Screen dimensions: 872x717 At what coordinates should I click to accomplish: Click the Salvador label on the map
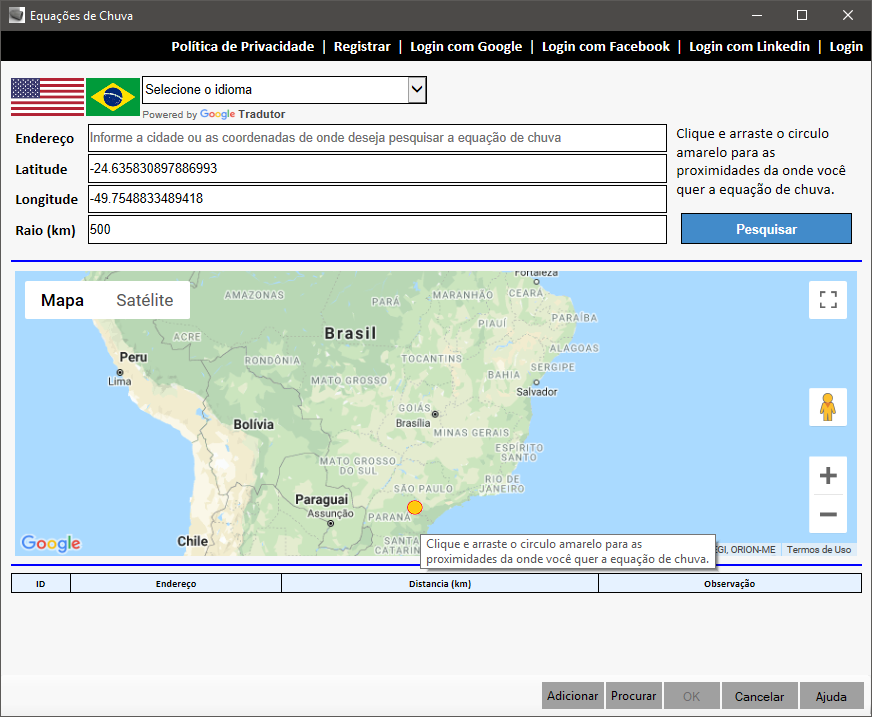[x=537, y=392]
